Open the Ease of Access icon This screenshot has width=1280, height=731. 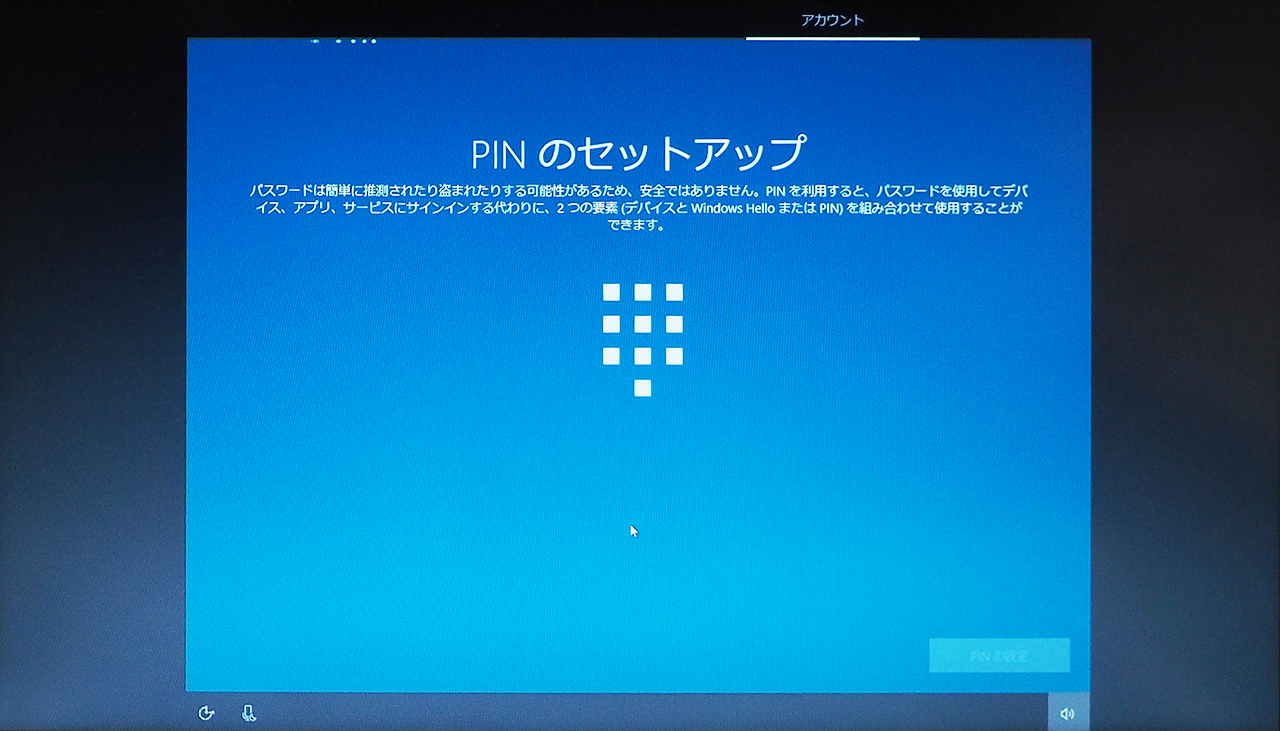click(207, 713)
